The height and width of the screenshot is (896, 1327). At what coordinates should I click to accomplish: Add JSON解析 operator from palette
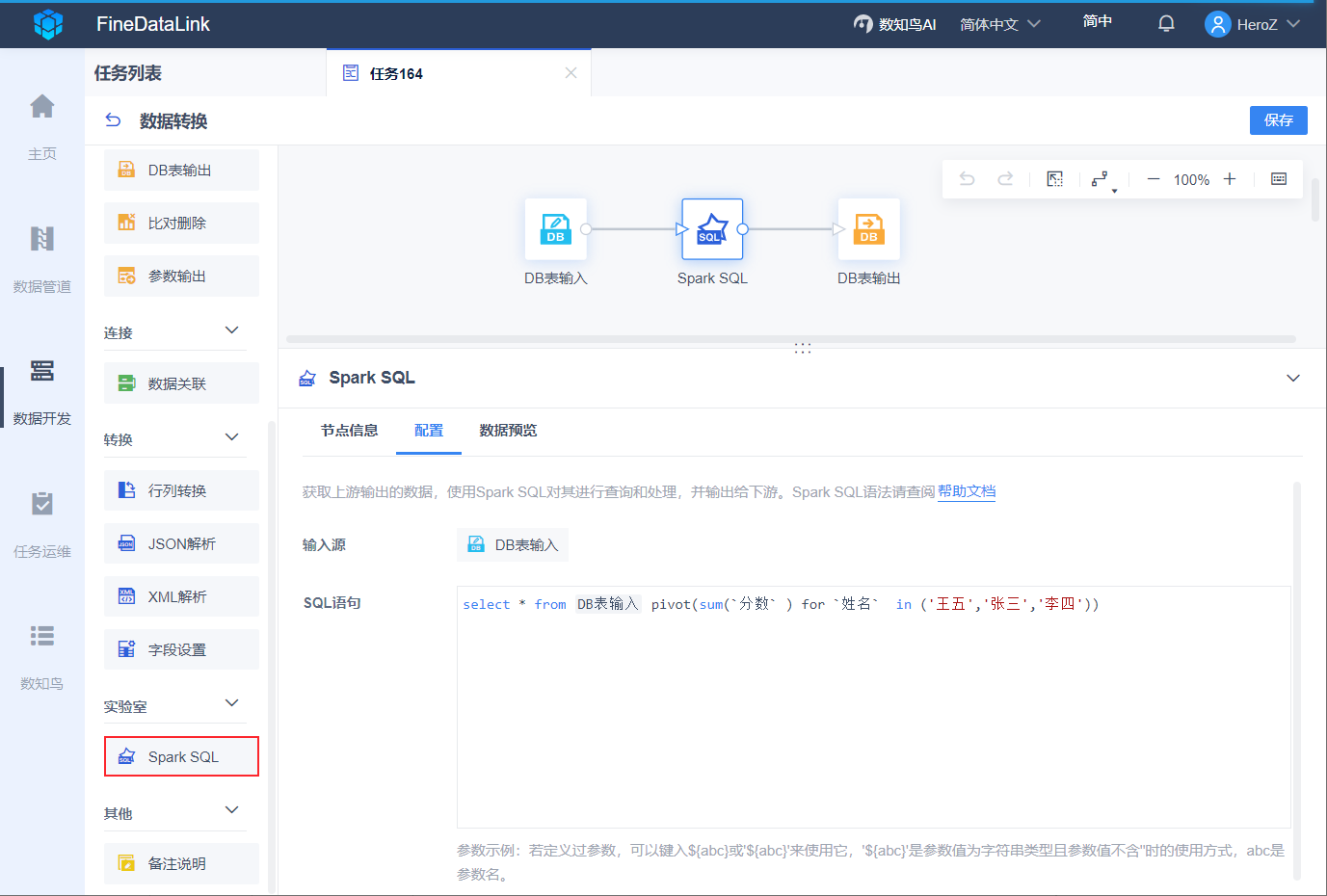tap(181, 543)
